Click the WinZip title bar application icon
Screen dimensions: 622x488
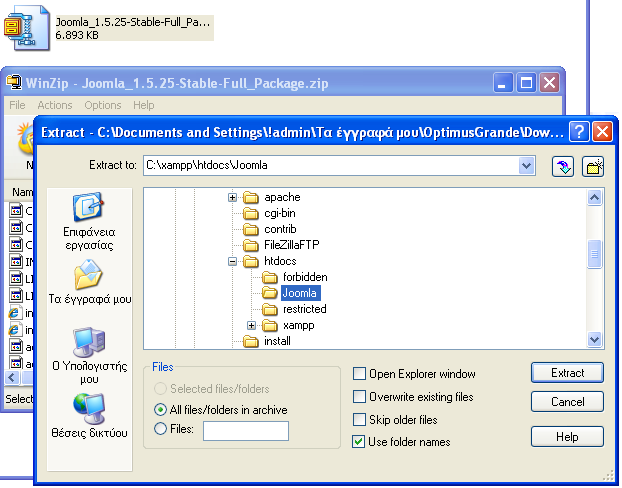[14, 83]
